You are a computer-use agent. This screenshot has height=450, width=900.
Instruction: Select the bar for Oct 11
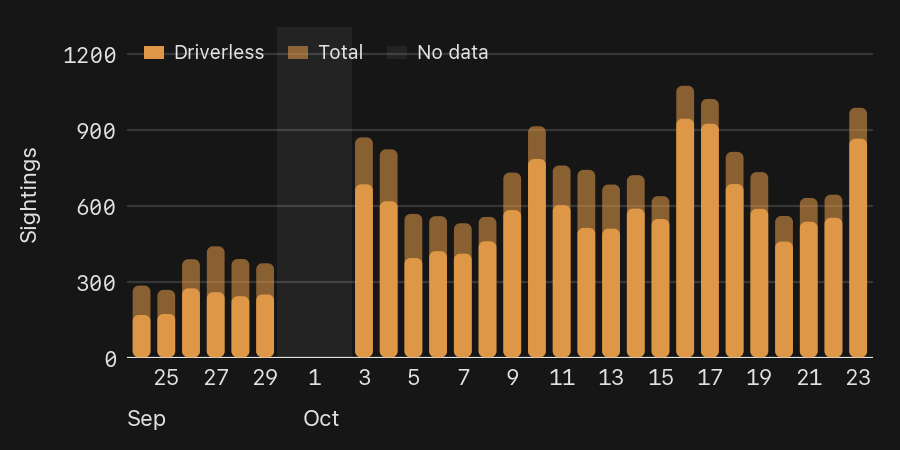[561, 261]
